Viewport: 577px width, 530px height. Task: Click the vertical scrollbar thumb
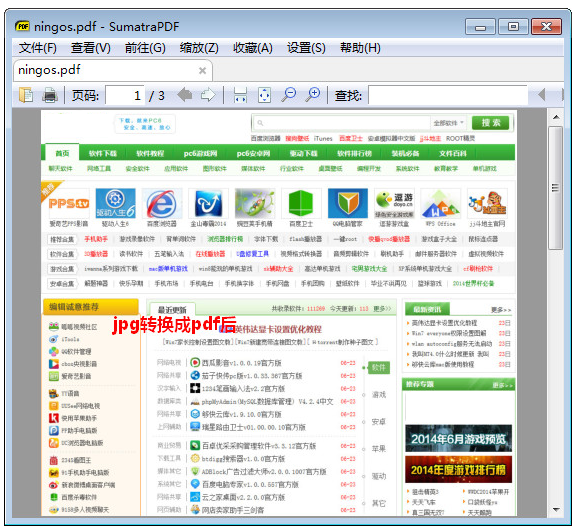(556, 188)
